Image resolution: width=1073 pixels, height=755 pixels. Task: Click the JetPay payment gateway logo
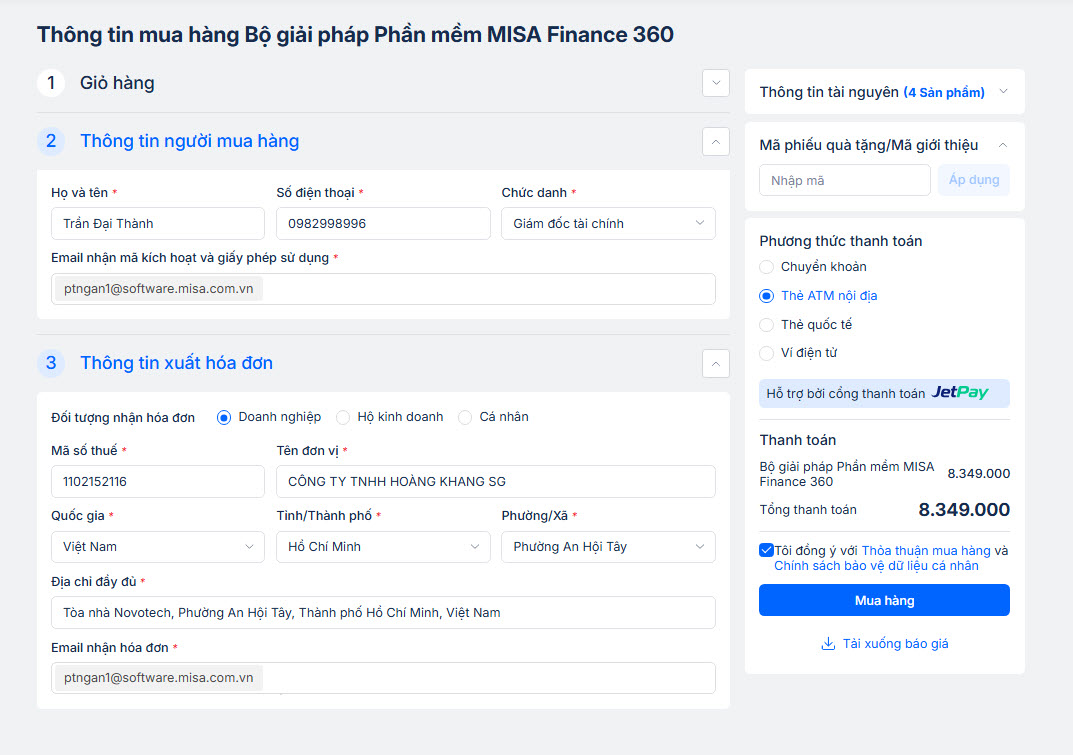click(x=959, y=393)
